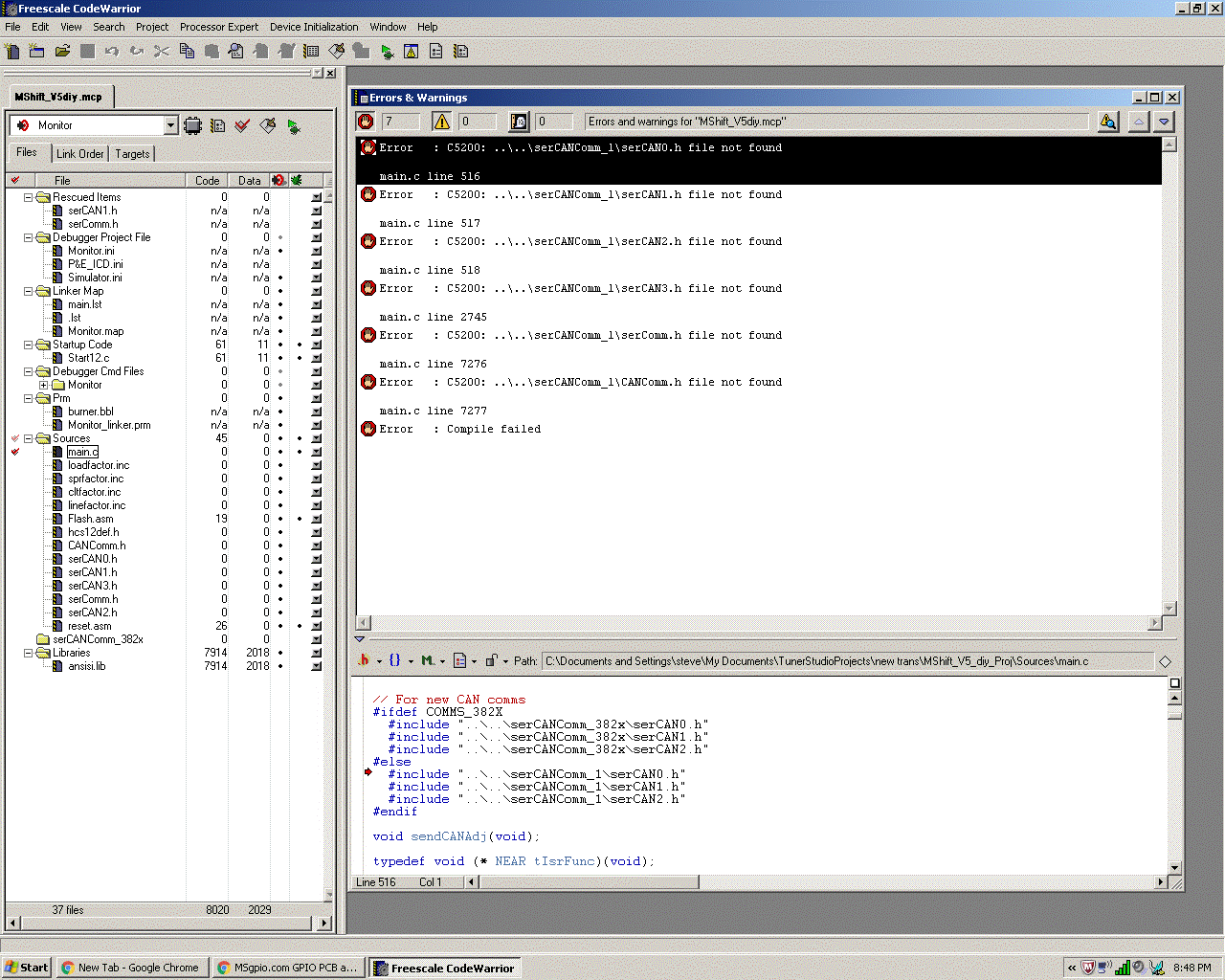1225x980 pixels.
Task: Collapse the Sources group
Action: click(28, 438)
